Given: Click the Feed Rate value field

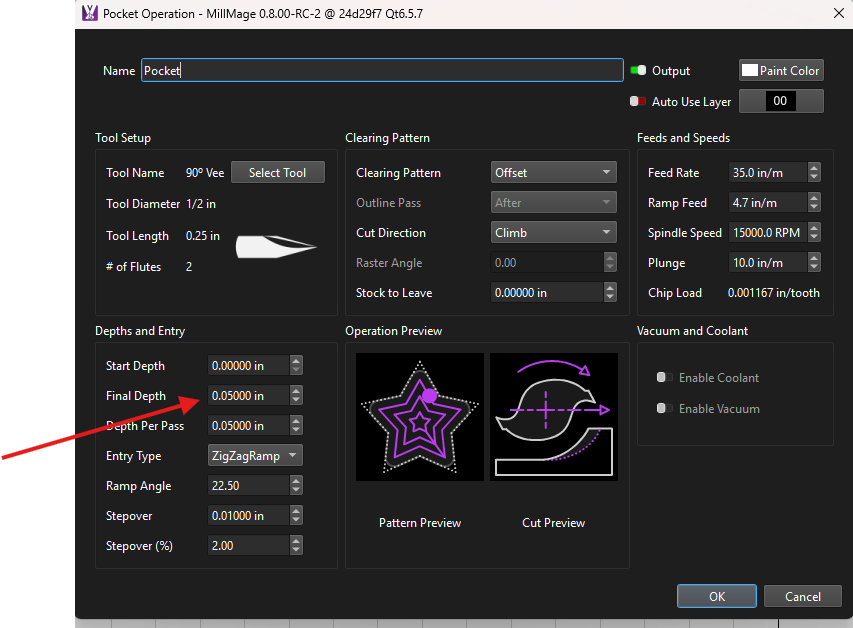Looking at the screenshot, I should point(768,173).
